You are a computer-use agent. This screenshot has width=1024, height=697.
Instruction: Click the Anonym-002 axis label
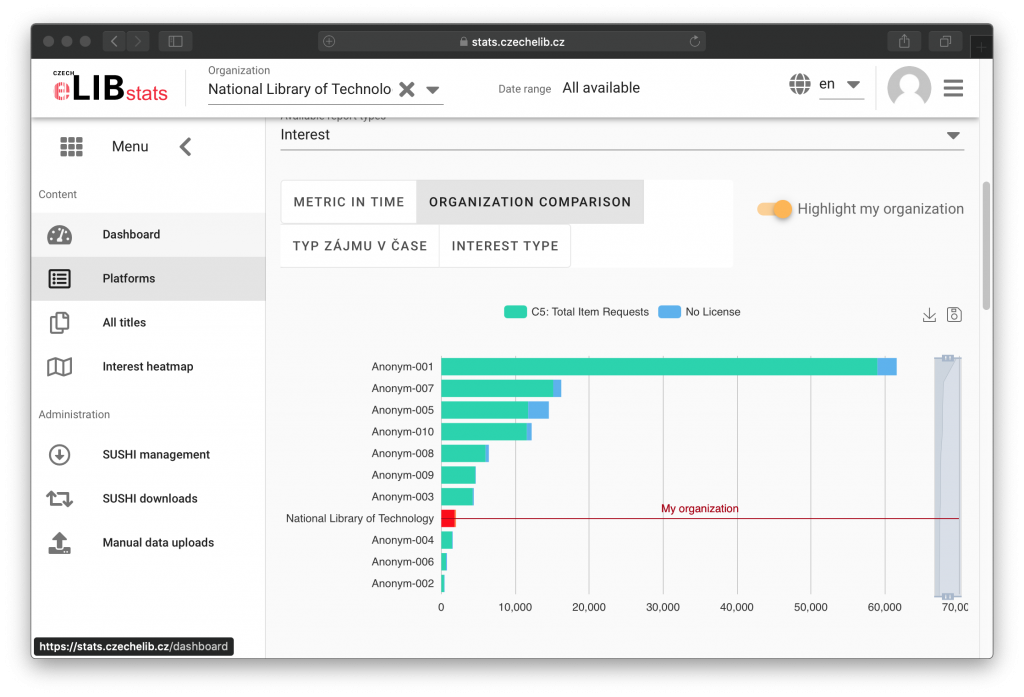tap(402, 583)
